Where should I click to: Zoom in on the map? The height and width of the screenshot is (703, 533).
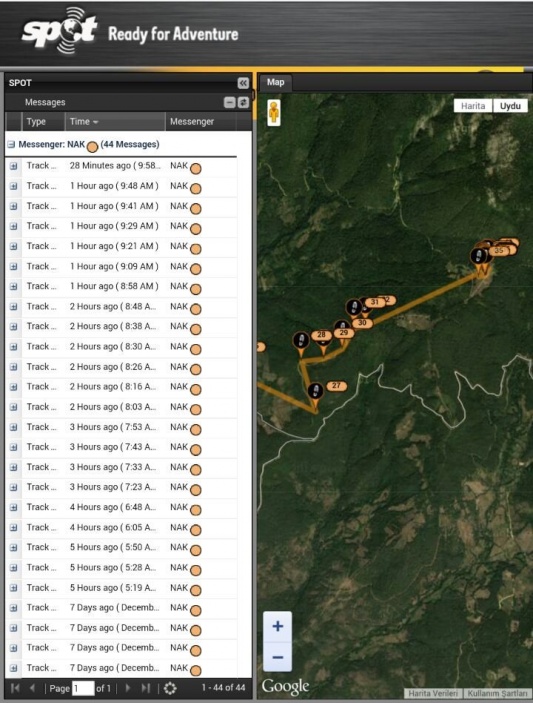coord(277,626)
